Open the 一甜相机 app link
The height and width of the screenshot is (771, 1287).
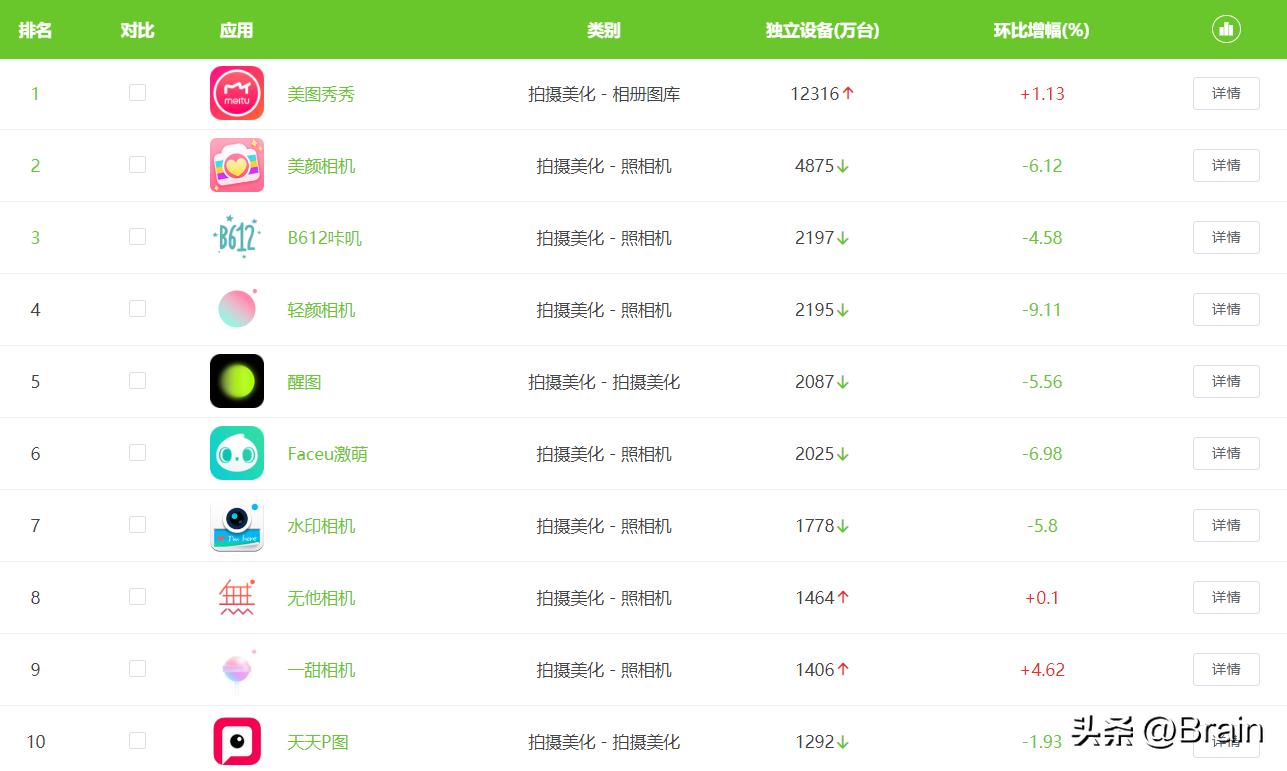(321, 669)
